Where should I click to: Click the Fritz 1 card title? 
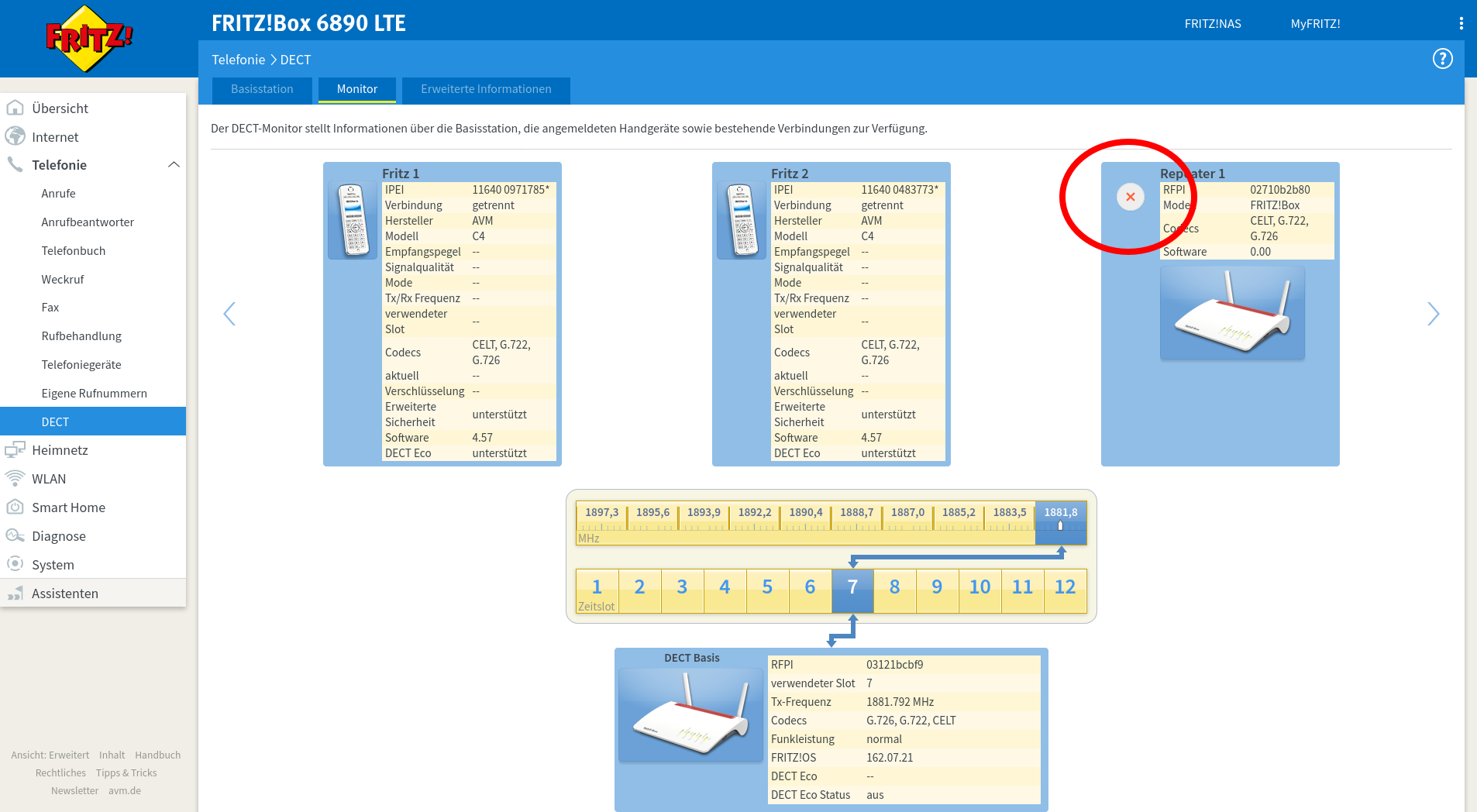[401, 173]
